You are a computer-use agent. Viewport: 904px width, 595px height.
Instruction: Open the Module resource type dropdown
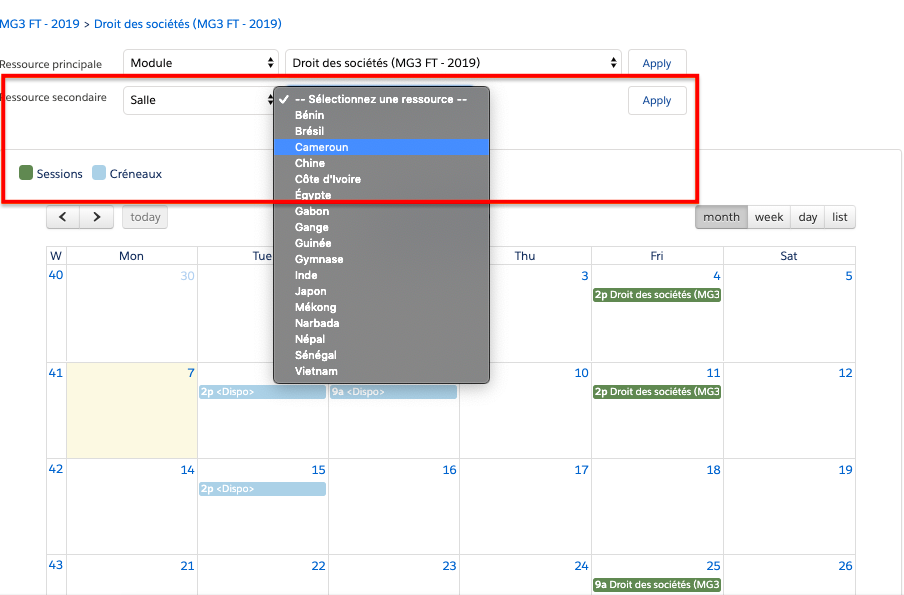click(x=200, y=63)
